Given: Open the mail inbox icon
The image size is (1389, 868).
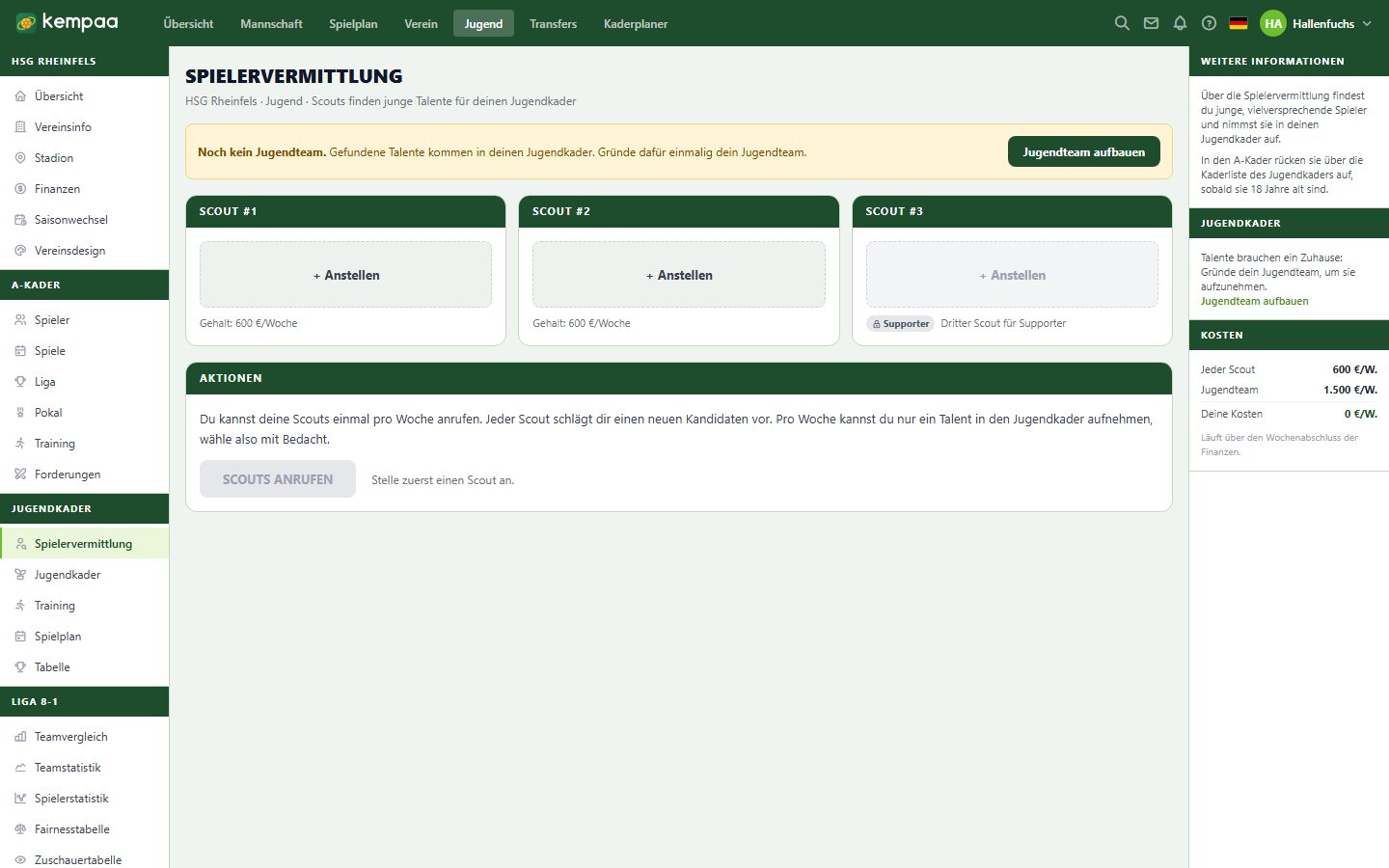Looking at the screenshot, I should pos(1151,23).
